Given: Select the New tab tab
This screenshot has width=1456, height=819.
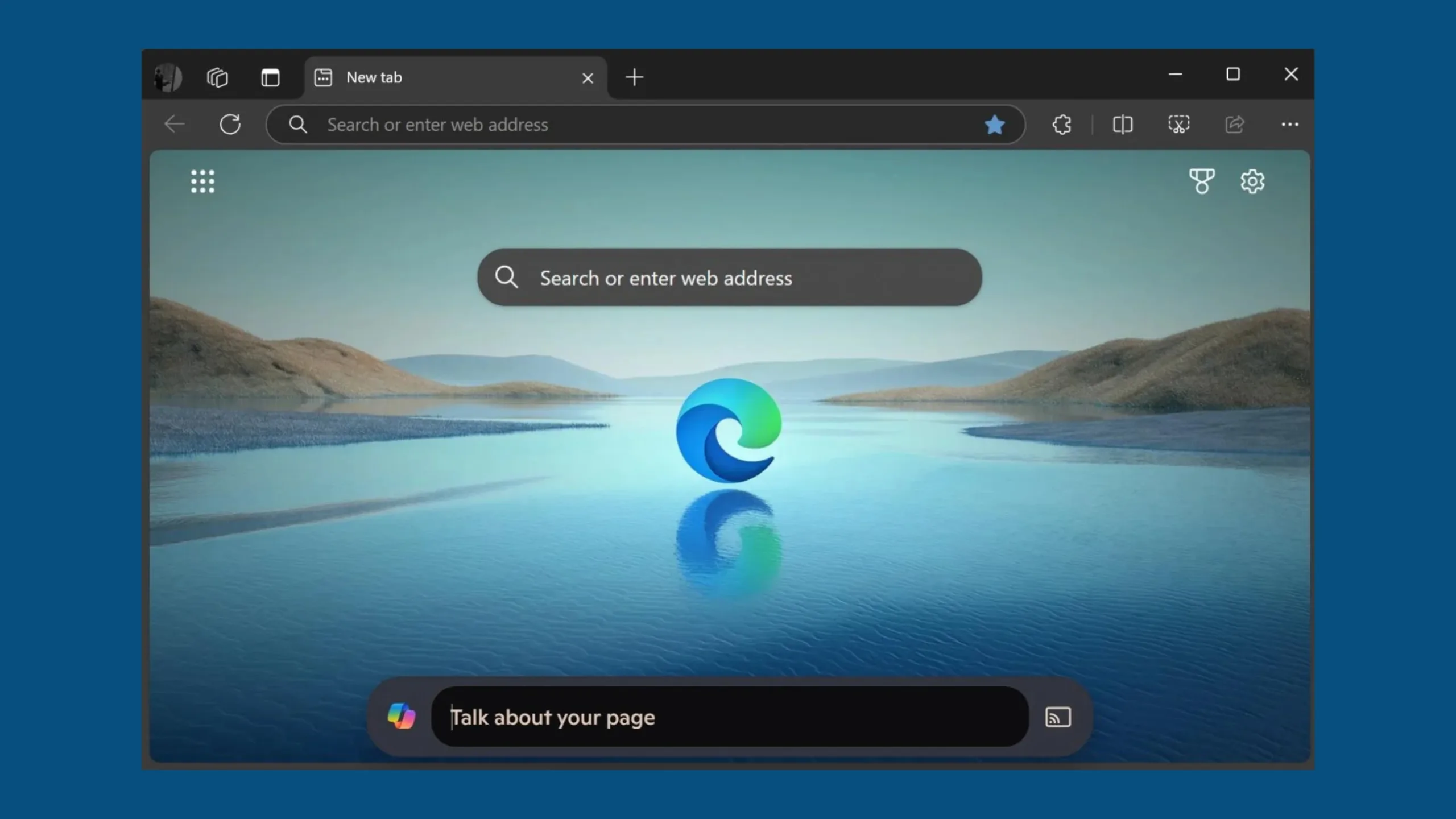Looking at the screenshot, I should [x=455, y=77].
